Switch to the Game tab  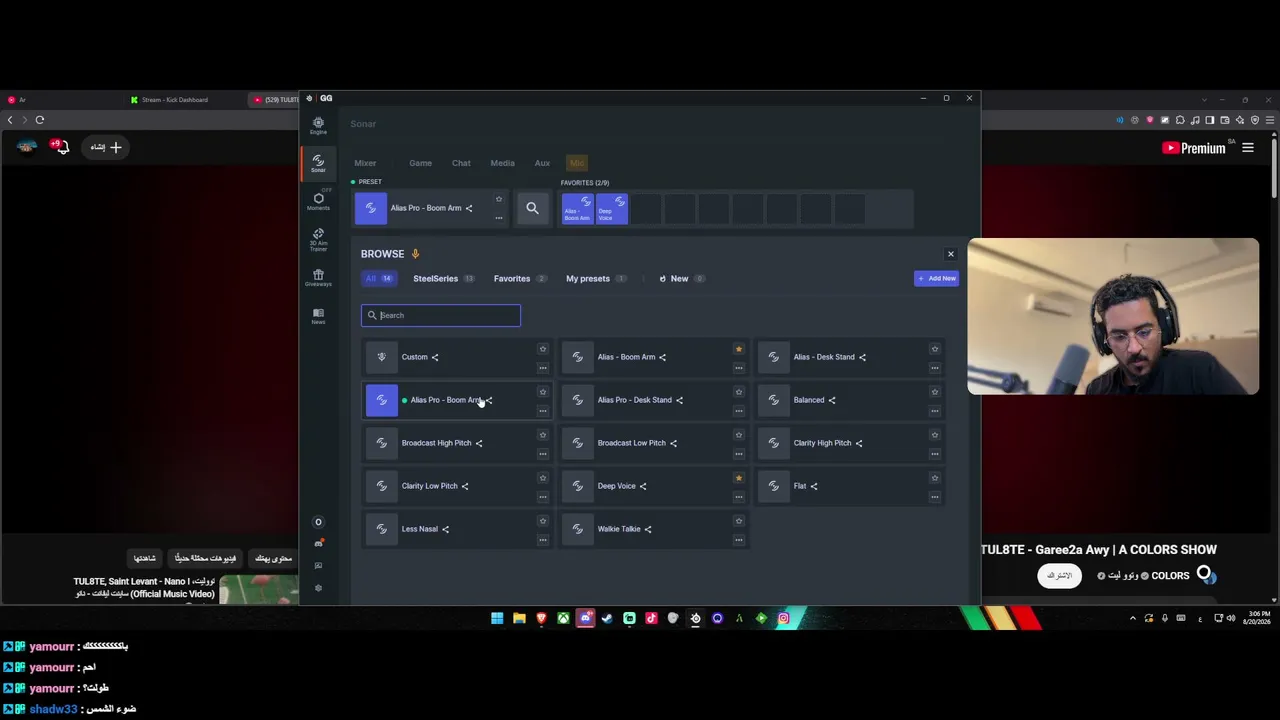click(x=420, y=163)
